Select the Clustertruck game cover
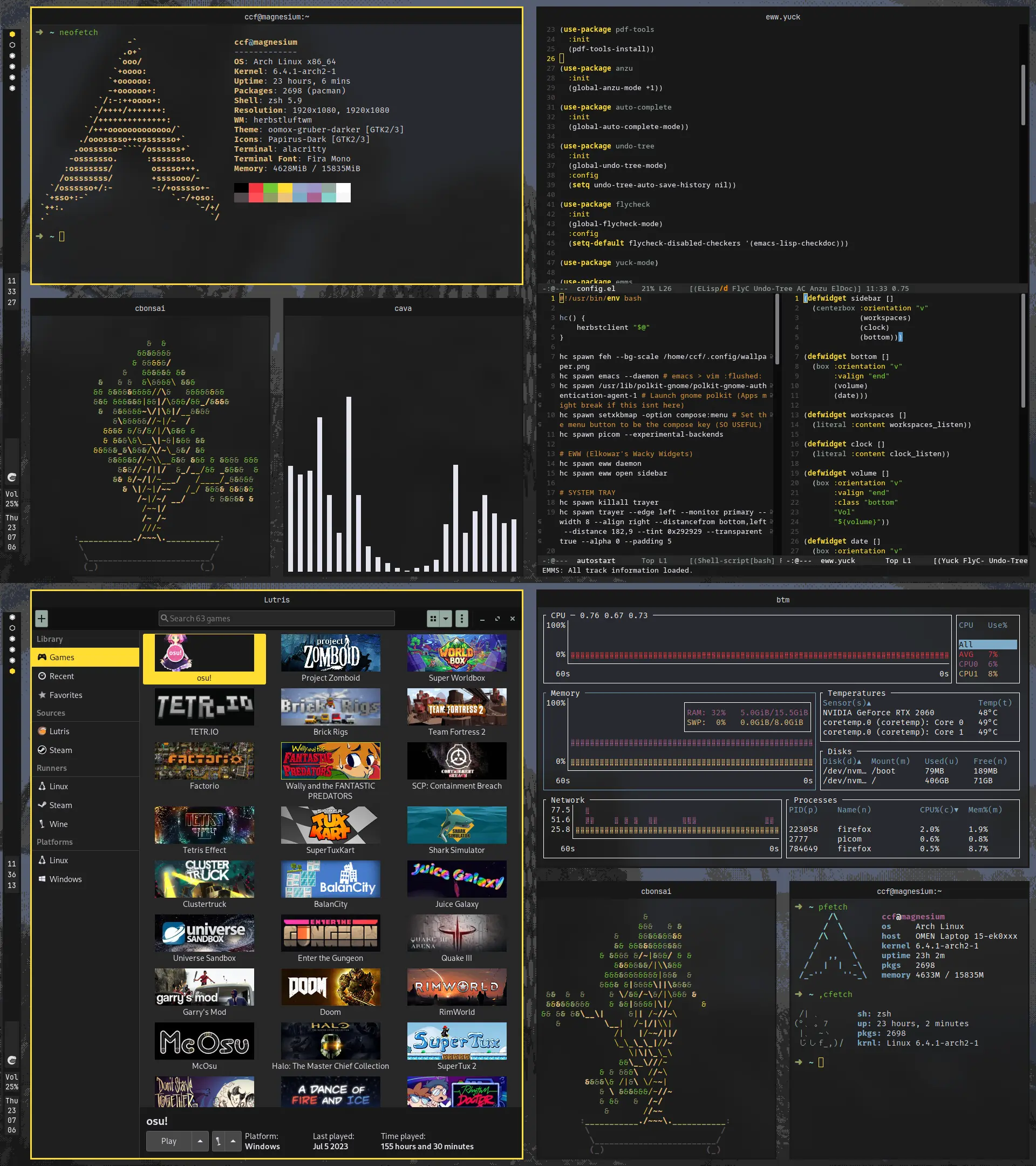The image size is (1036, 1166). coord(204,879)
